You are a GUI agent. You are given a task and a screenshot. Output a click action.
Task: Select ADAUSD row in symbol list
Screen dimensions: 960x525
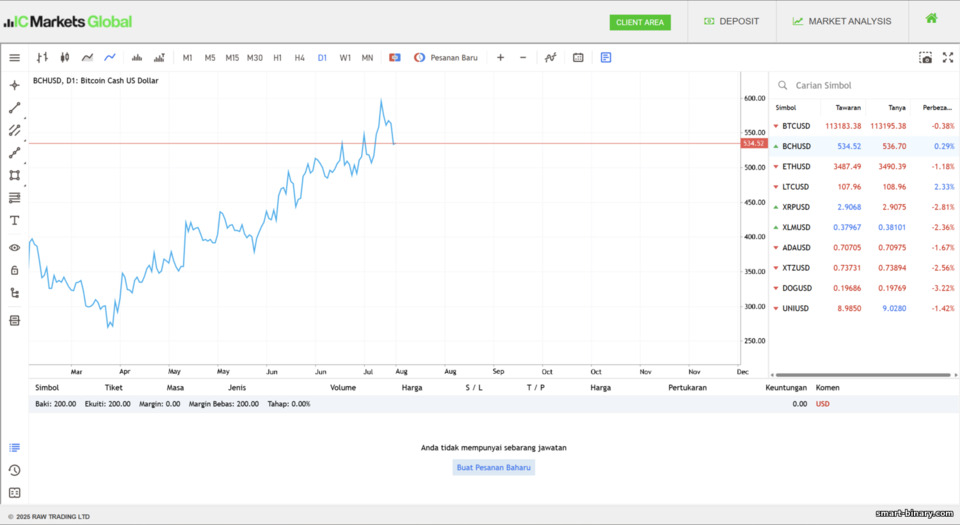(863, 247)
